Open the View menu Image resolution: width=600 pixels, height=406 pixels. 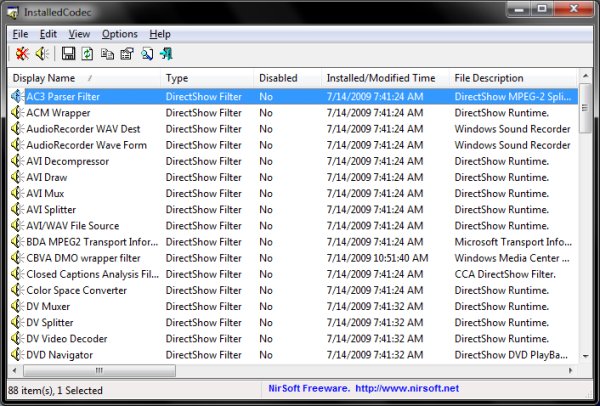pos(79,34)
